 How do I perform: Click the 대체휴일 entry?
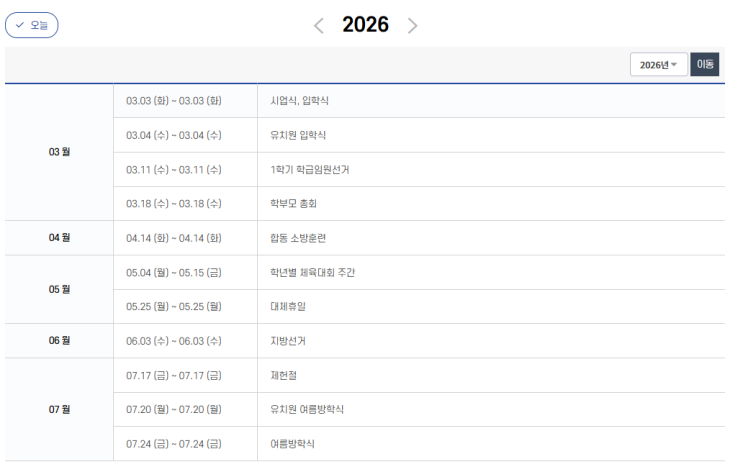click(288, 306)
